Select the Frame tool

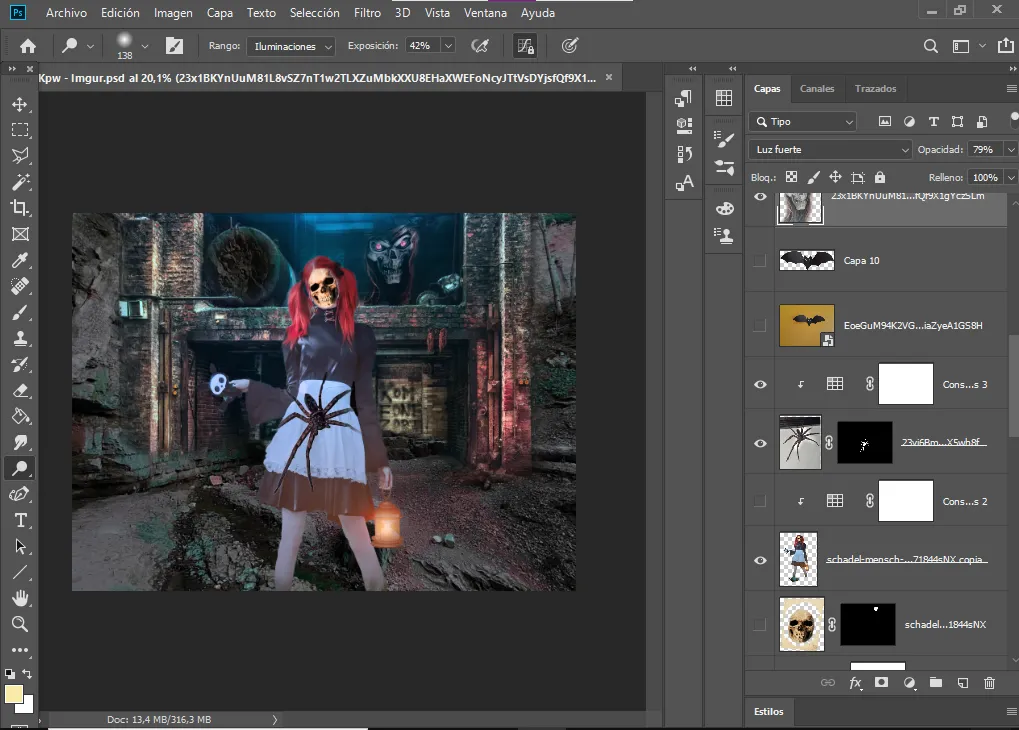(x=19, y=234)
